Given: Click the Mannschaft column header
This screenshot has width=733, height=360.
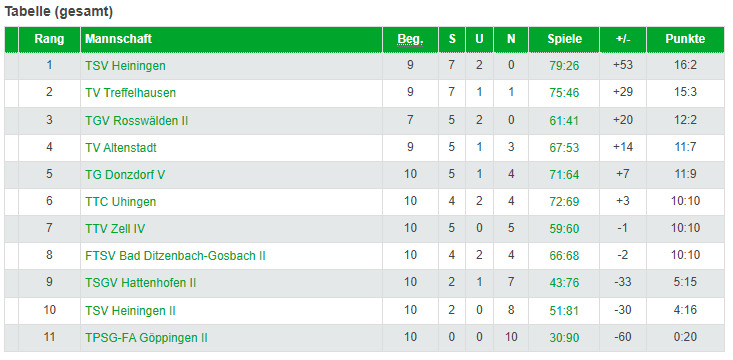Looking at the screenshot, I should [118, 39].
